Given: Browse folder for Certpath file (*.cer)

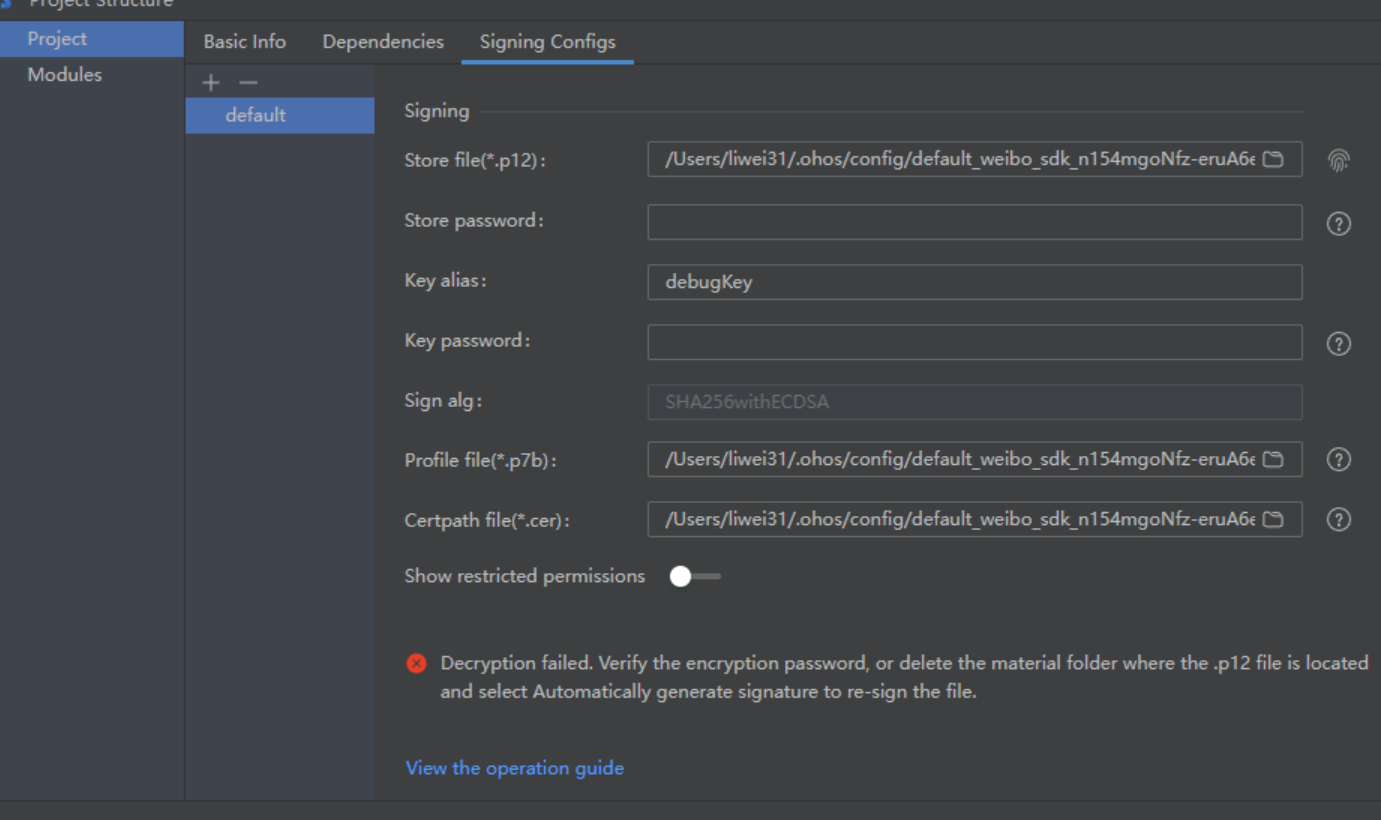Looking at the screenshot, I should 1272,520.
